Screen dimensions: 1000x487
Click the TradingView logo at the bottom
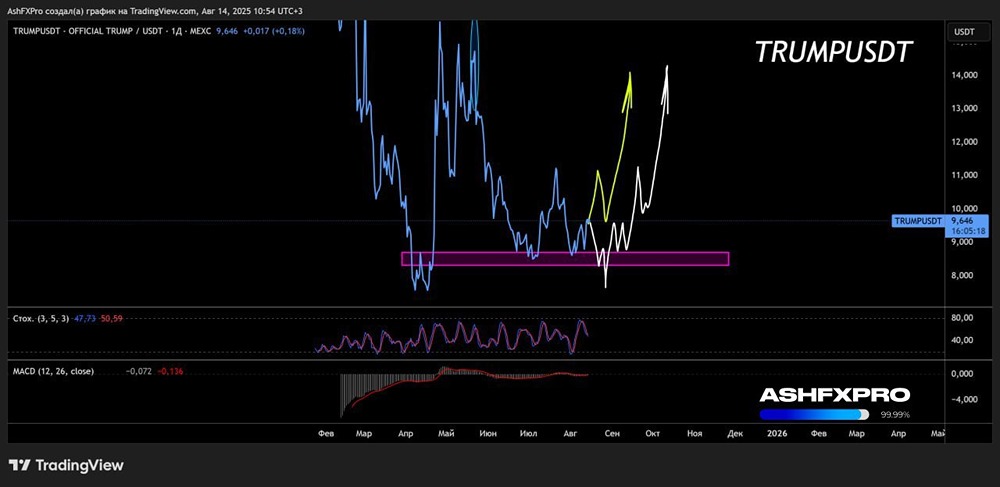pyautogui.click(x=66, y=465)
